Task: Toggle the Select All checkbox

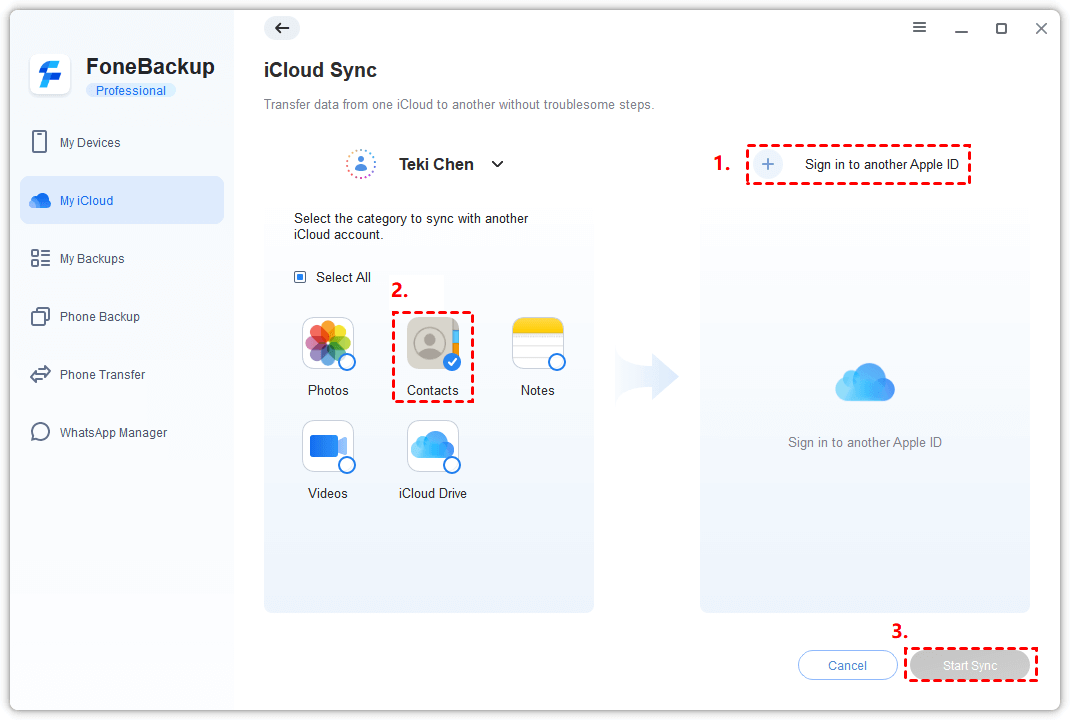Action: tap(300, 277)
